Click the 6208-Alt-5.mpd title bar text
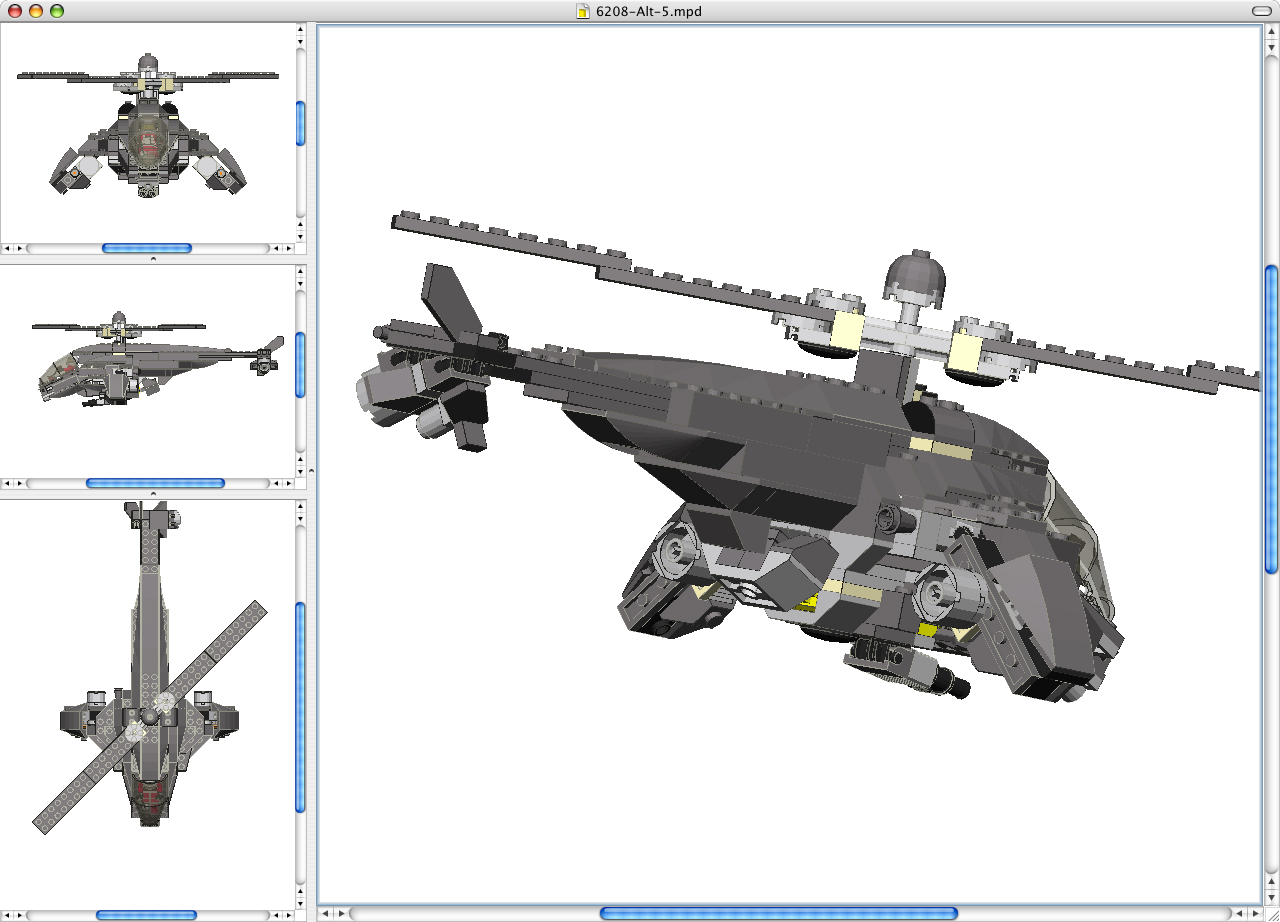 tap(648, 12)
